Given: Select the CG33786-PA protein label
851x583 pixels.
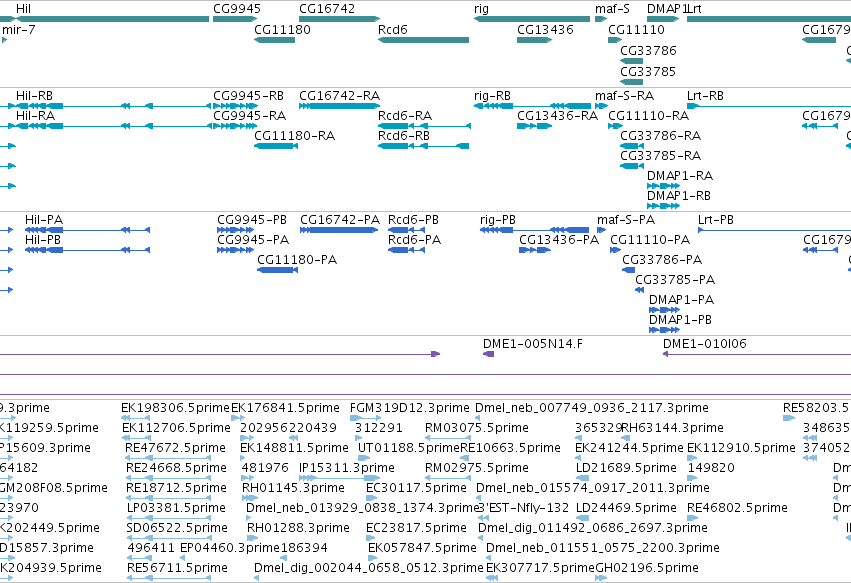Looking at the screenshot, I should tap(662, 260).
